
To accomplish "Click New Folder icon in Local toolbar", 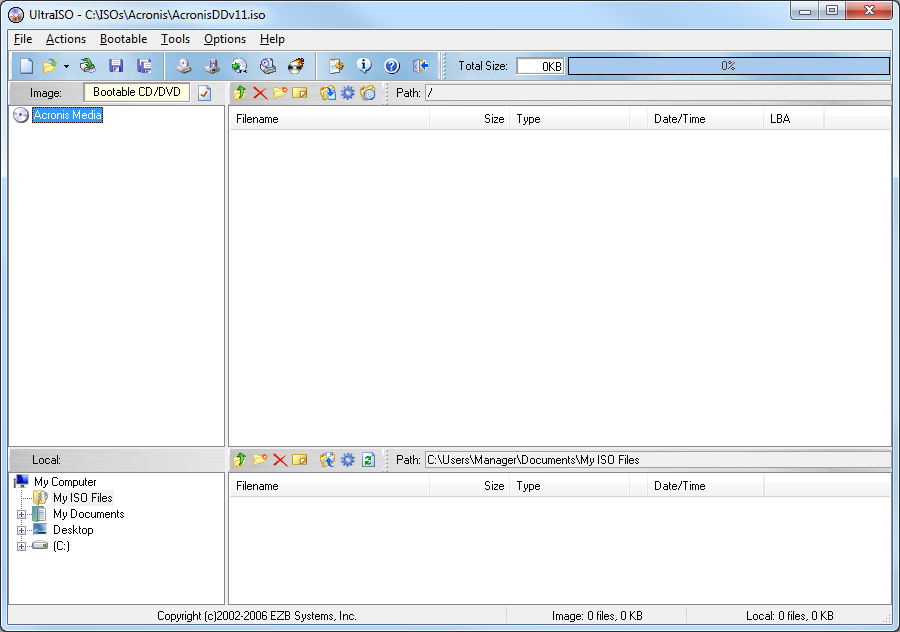I will [260, 460].
